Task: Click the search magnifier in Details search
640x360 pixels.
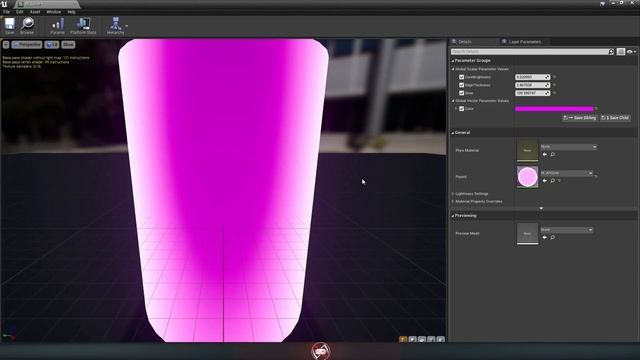Action: point(611,52)
